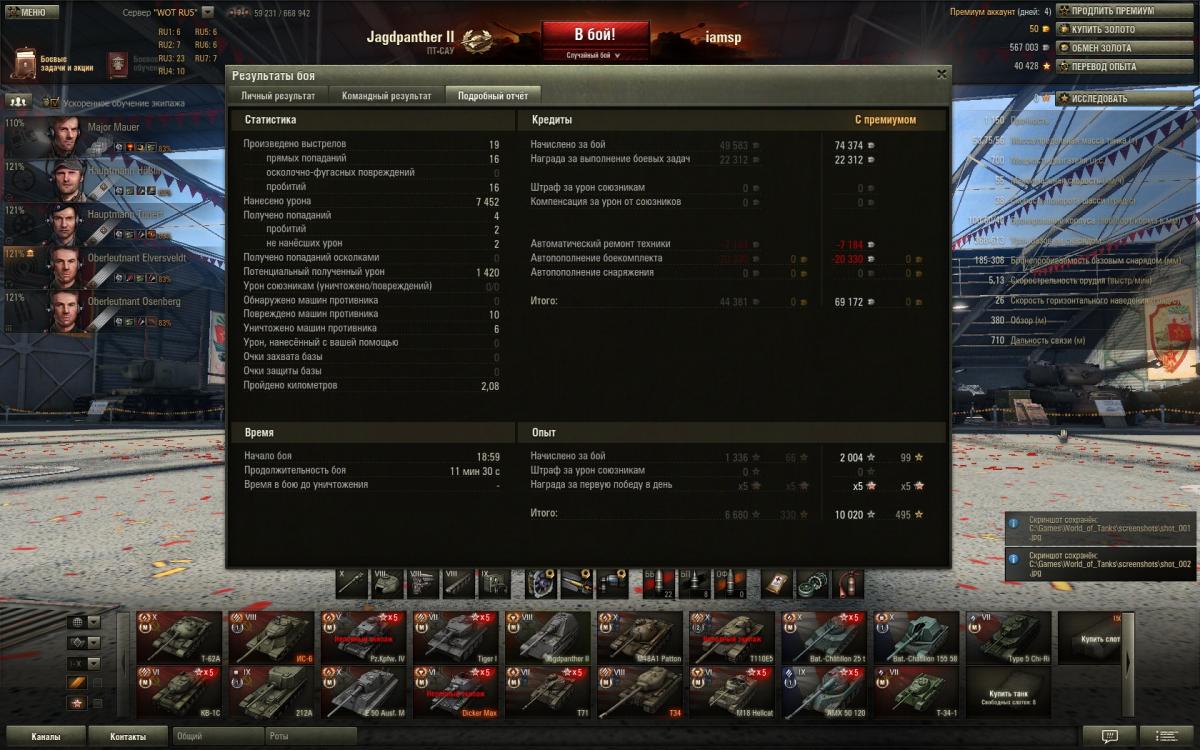Image resolution: width=1200 pixels, height=750 pixels.
Task: Select the T110E5 tank
Action: [x=731, y=638]
